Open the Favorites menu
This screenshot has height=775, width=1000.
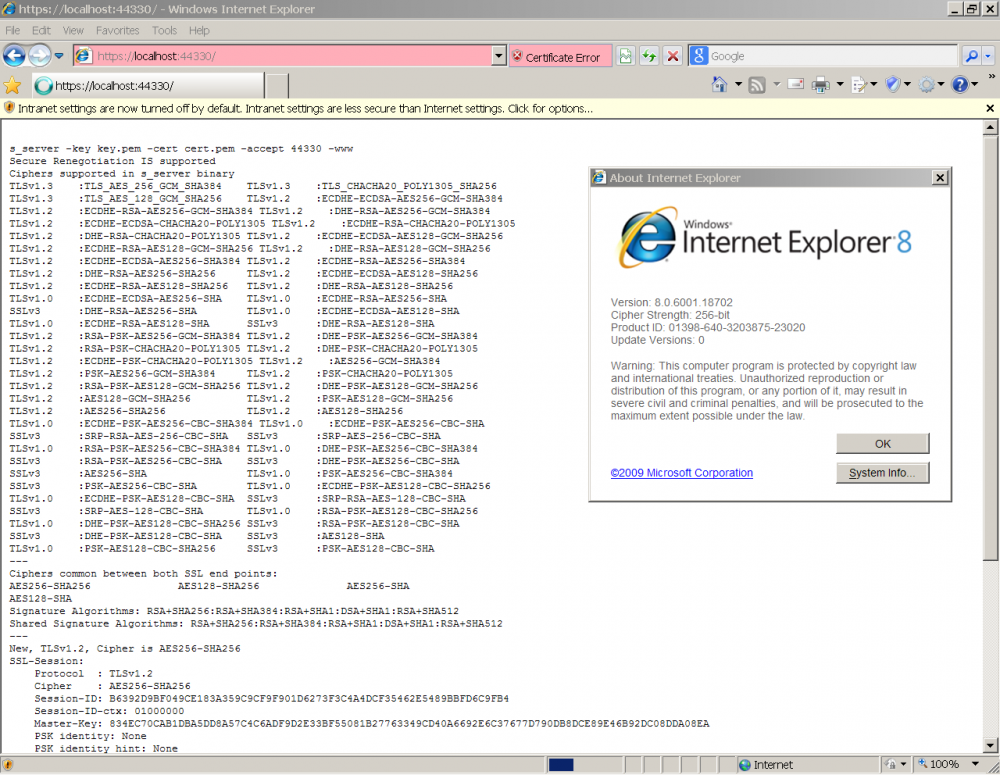point(117,31)
